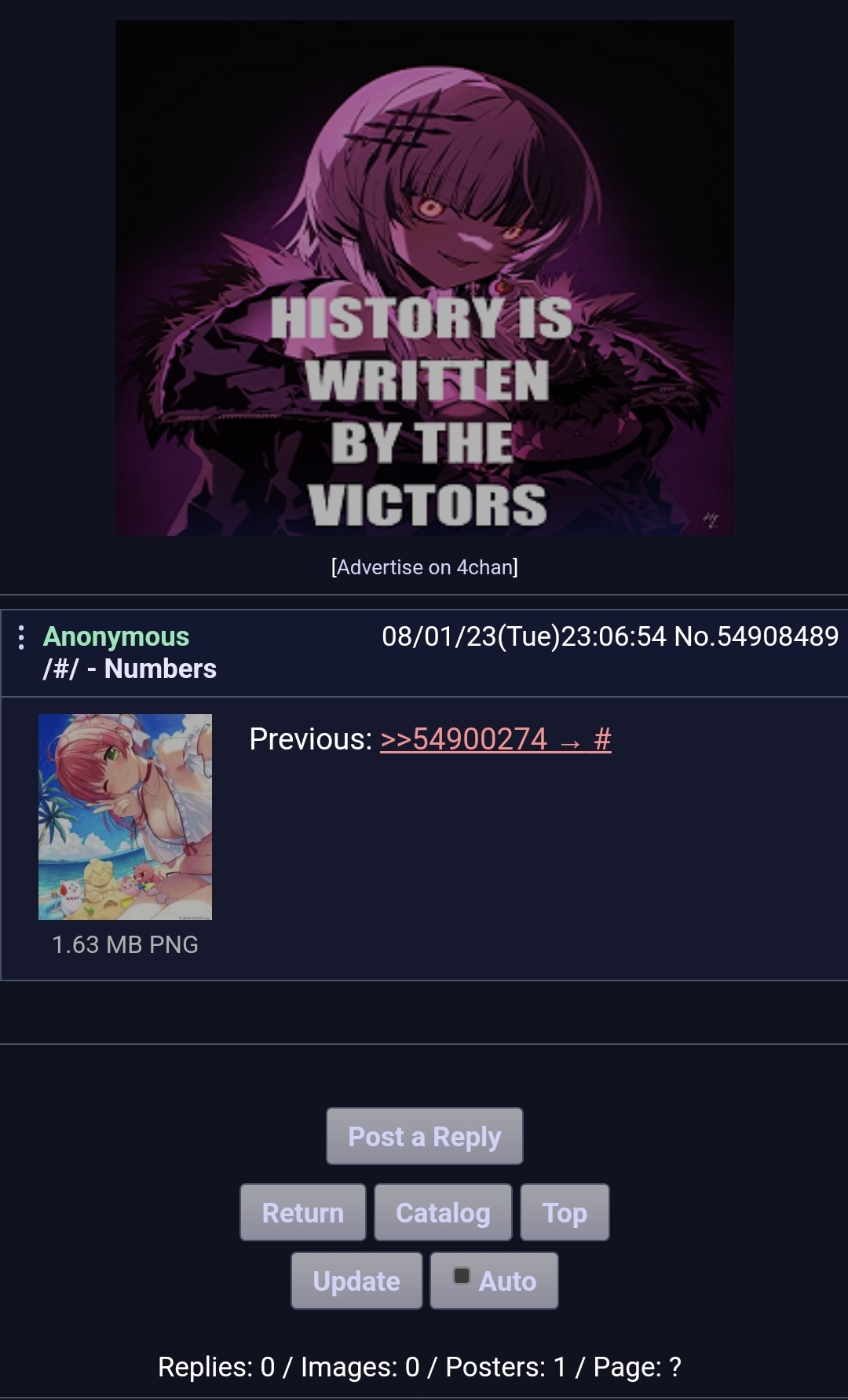
Task: Expand the beach anime thumbnail image
Action: pyautogui.click(x=126, y=817)
